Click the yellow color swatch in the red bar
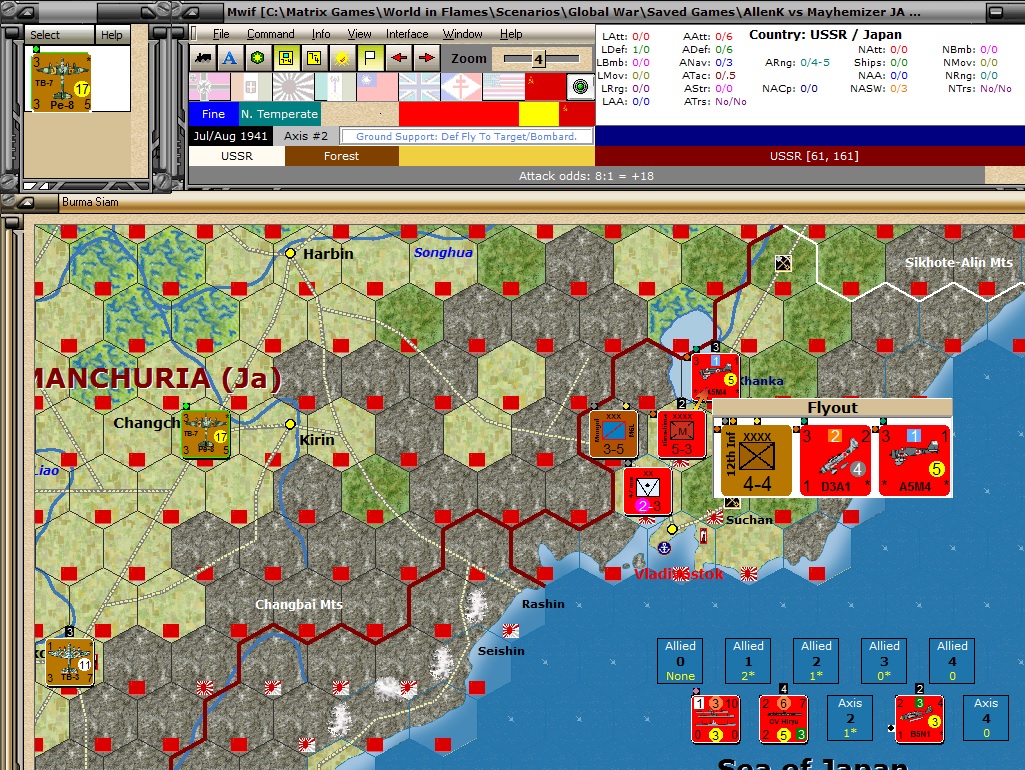 click(539, 114)
